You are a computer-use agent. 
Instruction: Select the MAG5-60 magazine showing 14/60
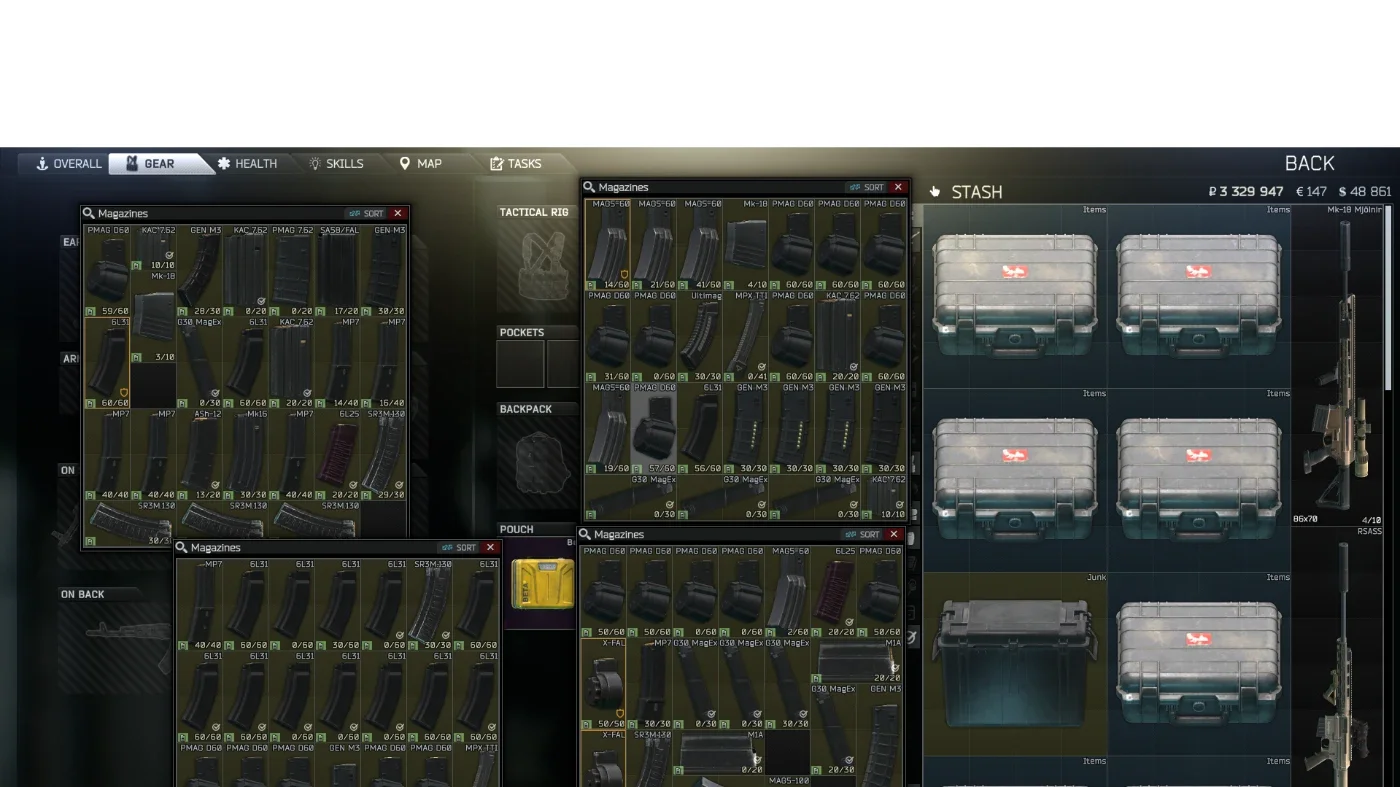pos(608,245)
